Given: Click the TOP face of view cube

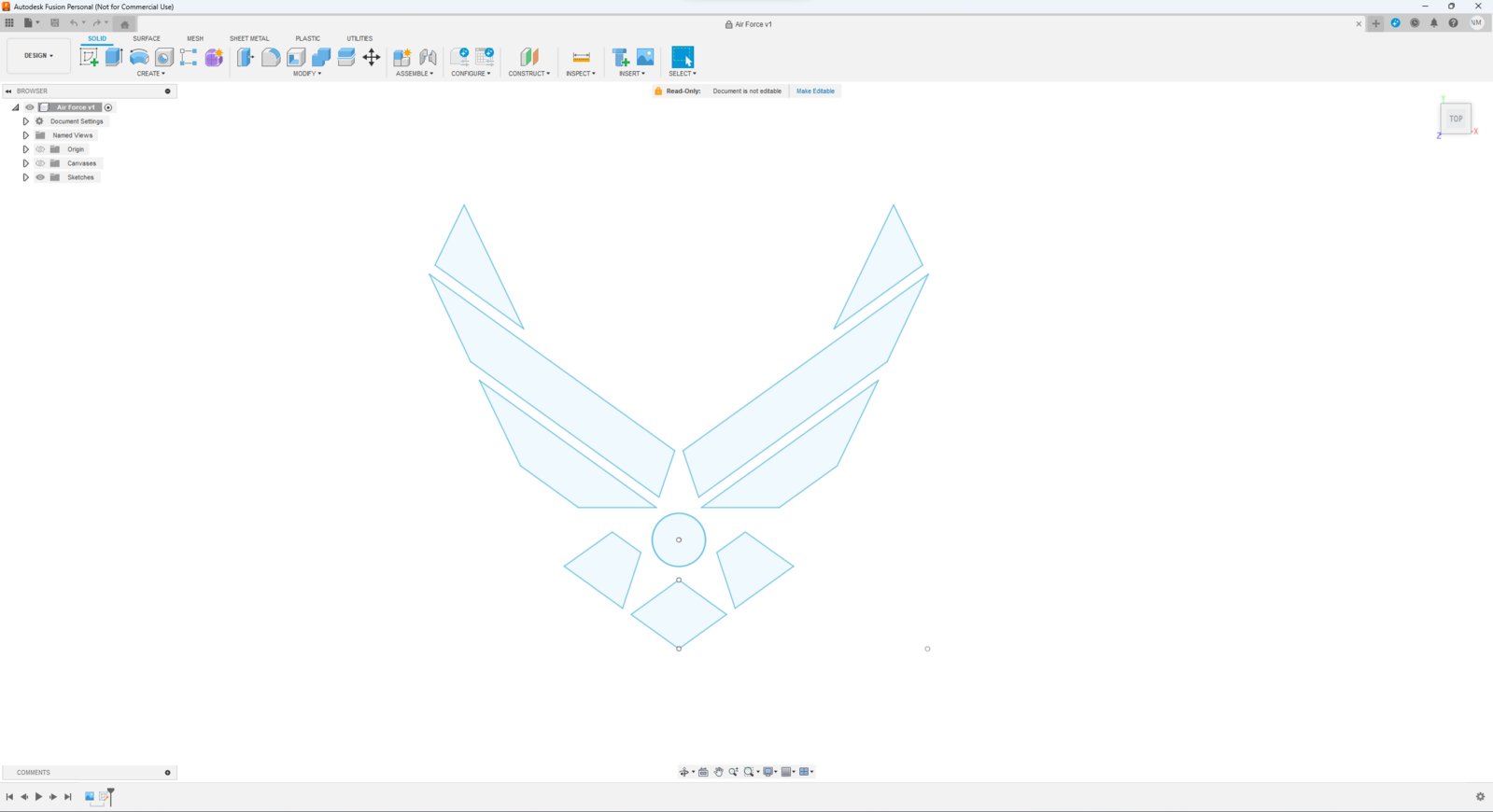Looking at the screenshot, I should click(x=1456, y=119).
